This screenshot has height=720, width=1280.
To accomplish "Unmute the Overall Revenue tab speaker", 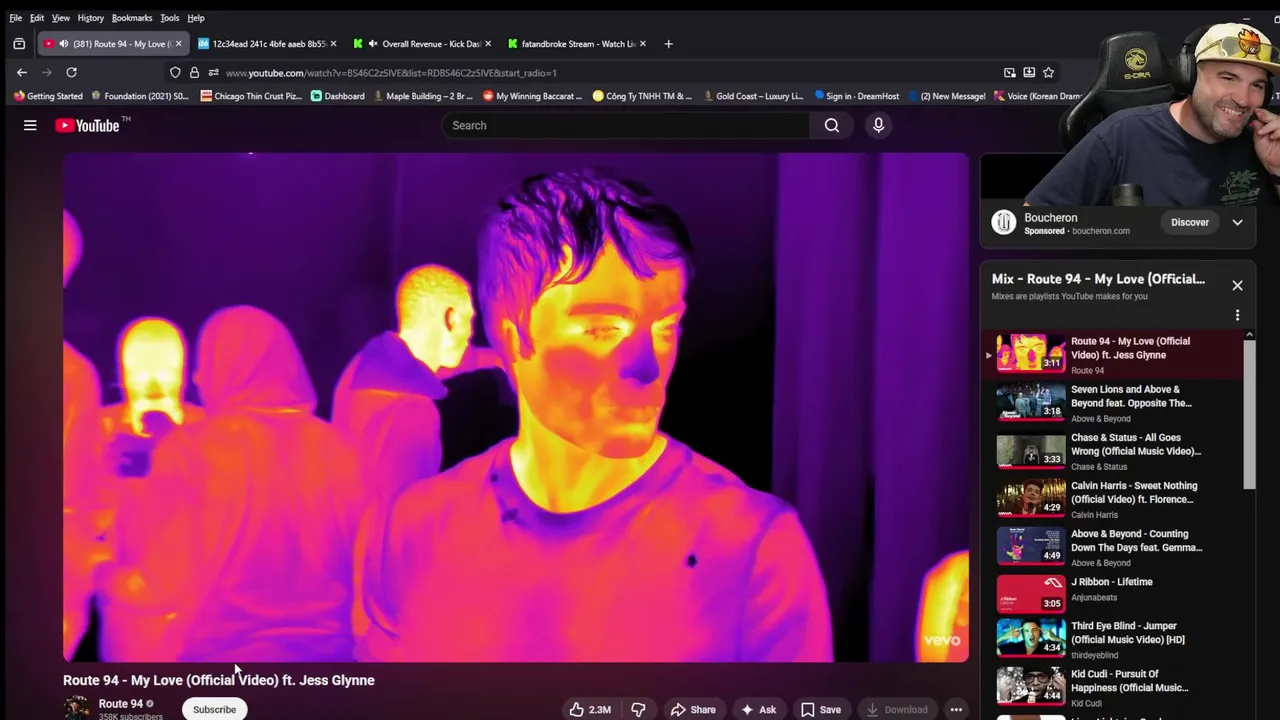I will tap(373, 44).
